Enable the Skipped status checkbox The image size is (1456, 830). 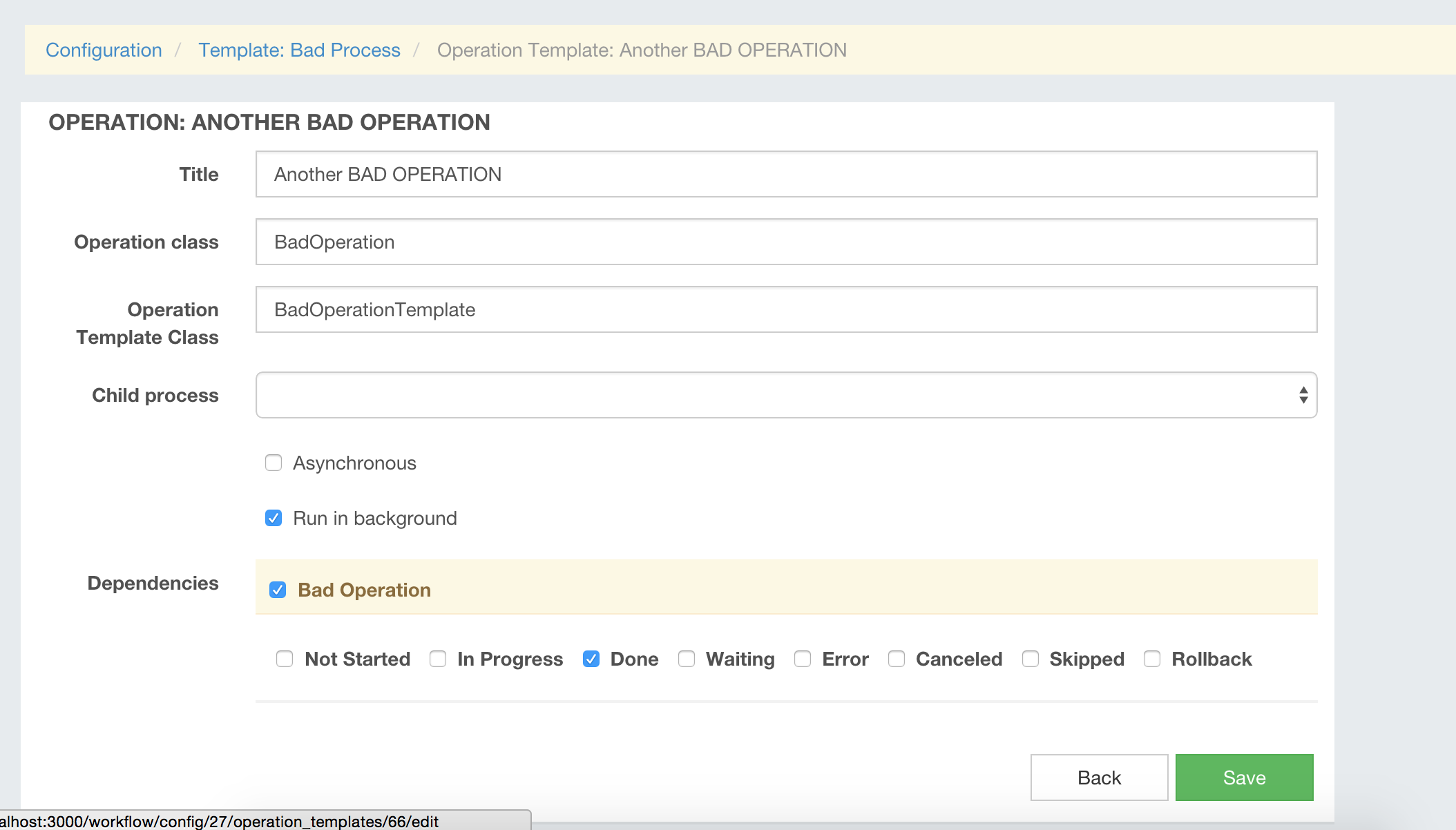(x=1031, y=659)
